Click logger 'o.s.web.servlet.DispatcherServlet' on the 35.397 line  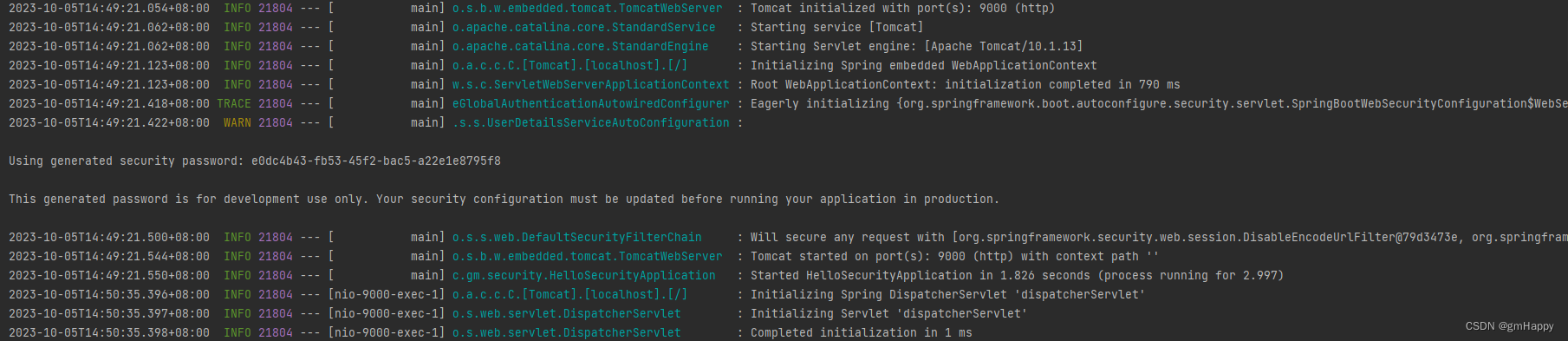click(x=567, y=314)
